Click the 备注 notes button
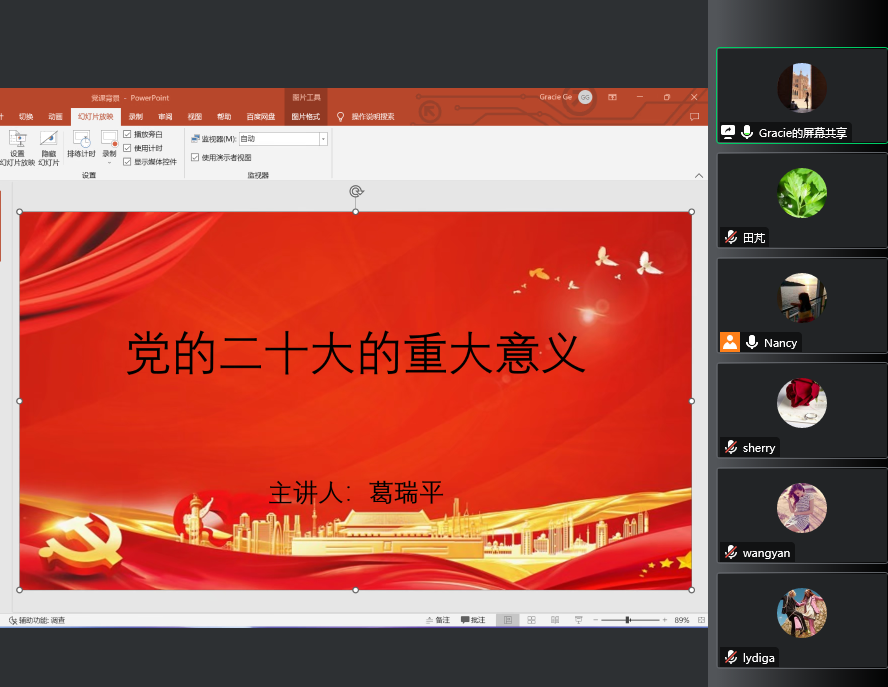This screenshot has height=687, width=888. pyautogui.click(x=436, y=620)
